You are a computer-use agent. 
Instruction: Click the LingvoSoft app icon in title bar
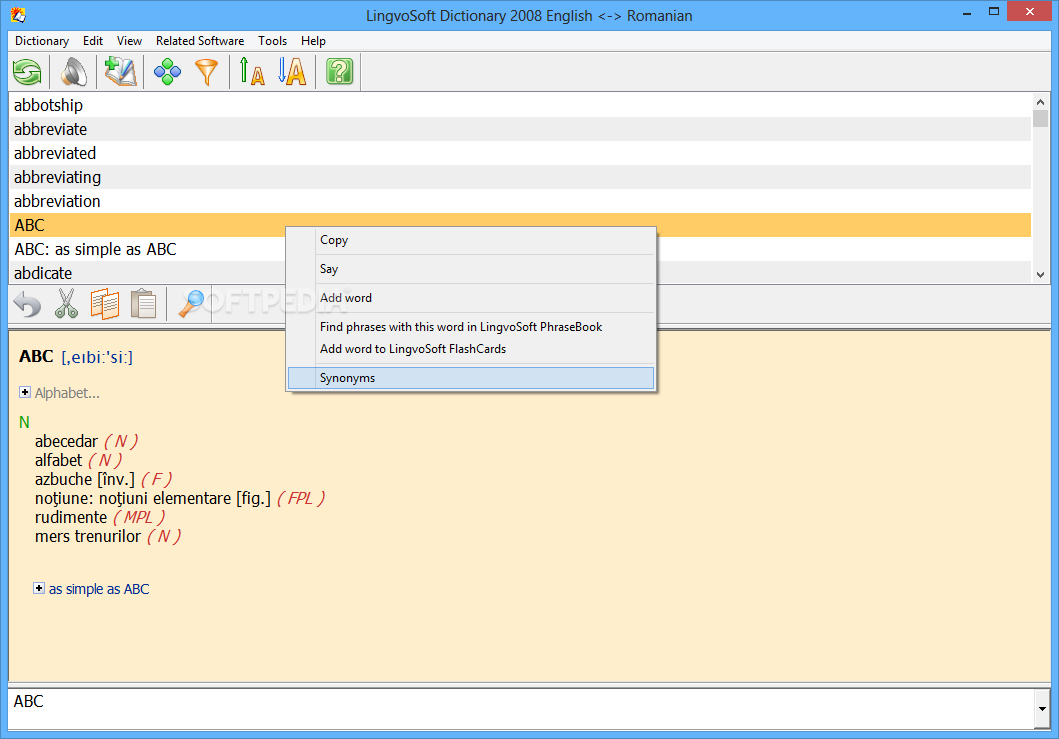click(18, 14)
